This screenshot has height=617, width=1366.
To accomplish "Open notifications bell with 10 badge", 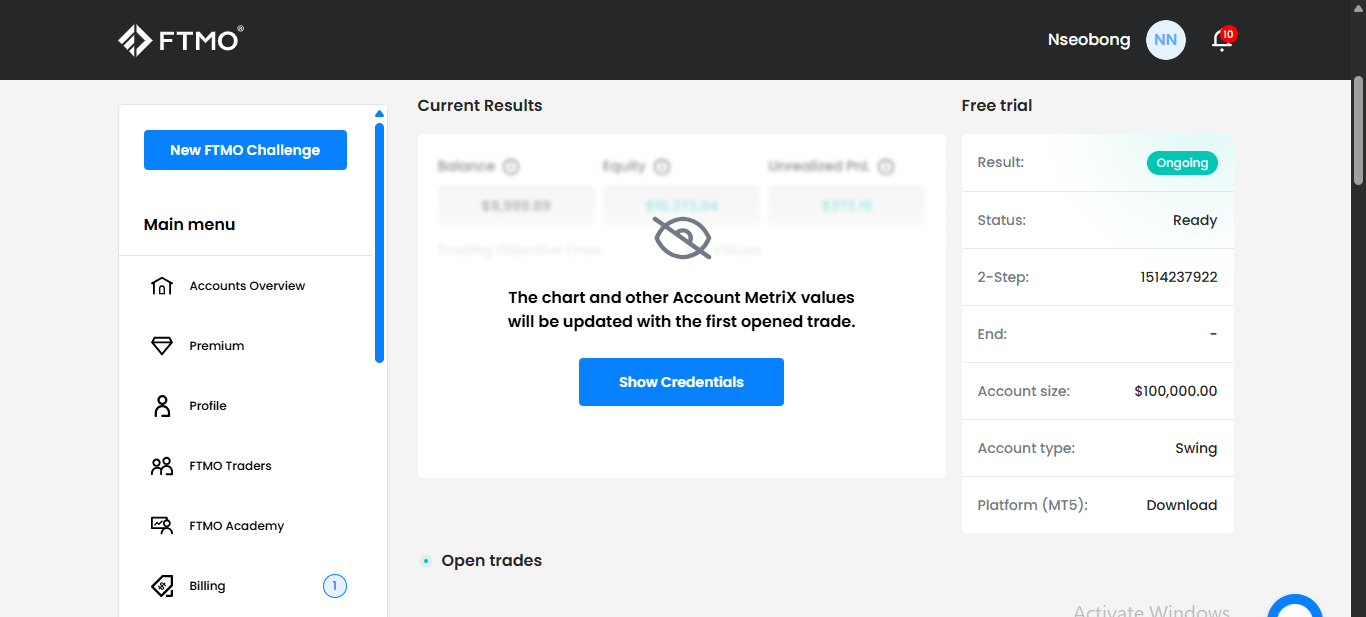I will point(1223,39).
